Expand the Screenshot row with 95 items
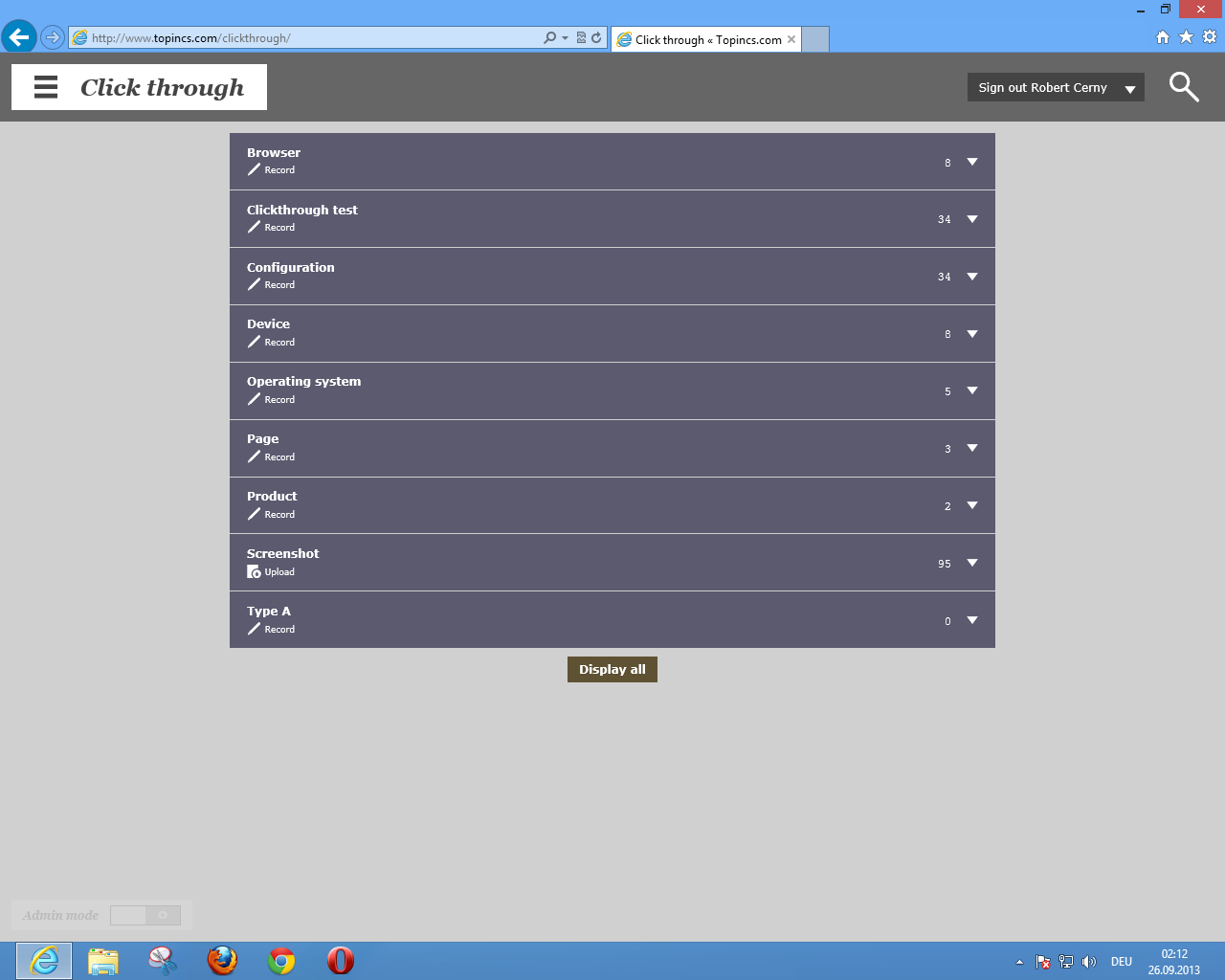 [x=972, y=563]
